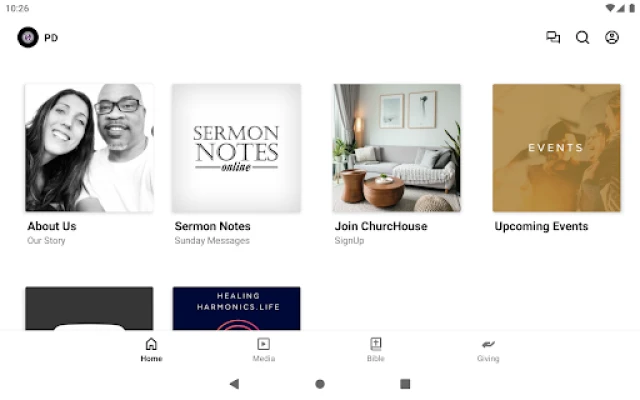Tap the search magnifier icon
The width and height of the screenshot is (640, 400).
click(582, 38)
